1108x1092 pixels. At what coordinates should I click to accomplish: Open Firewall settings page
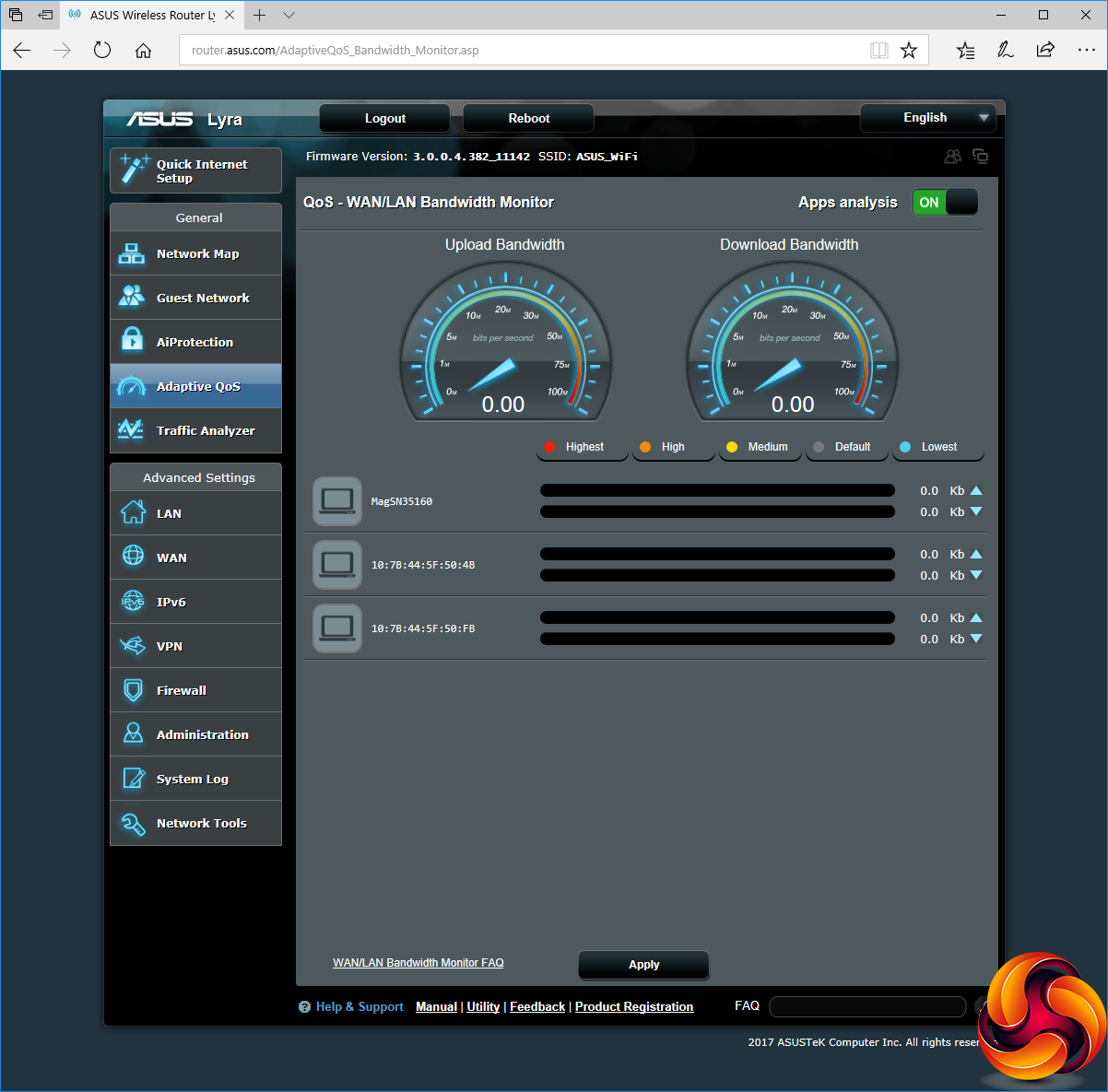[195, 690]
